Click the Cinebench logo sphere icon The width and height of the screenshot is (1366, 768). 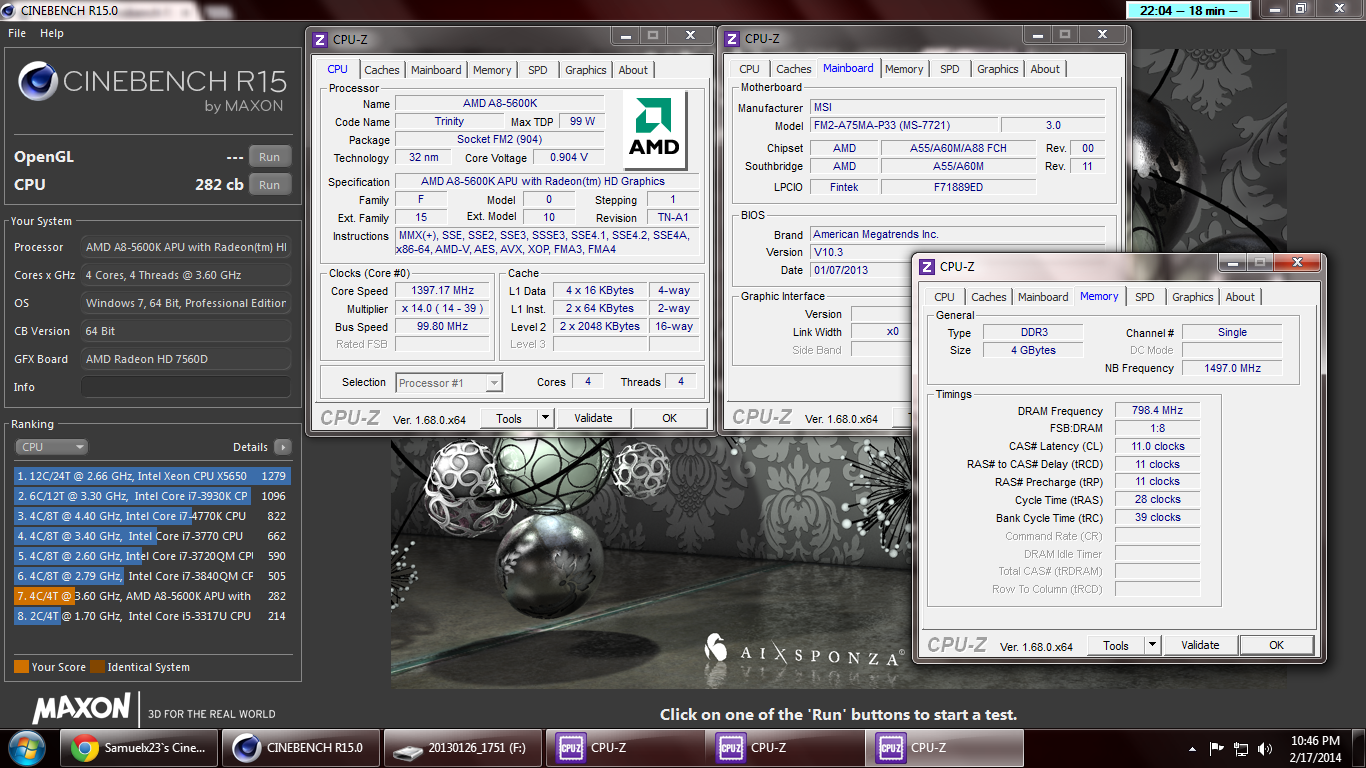point(37,82)
